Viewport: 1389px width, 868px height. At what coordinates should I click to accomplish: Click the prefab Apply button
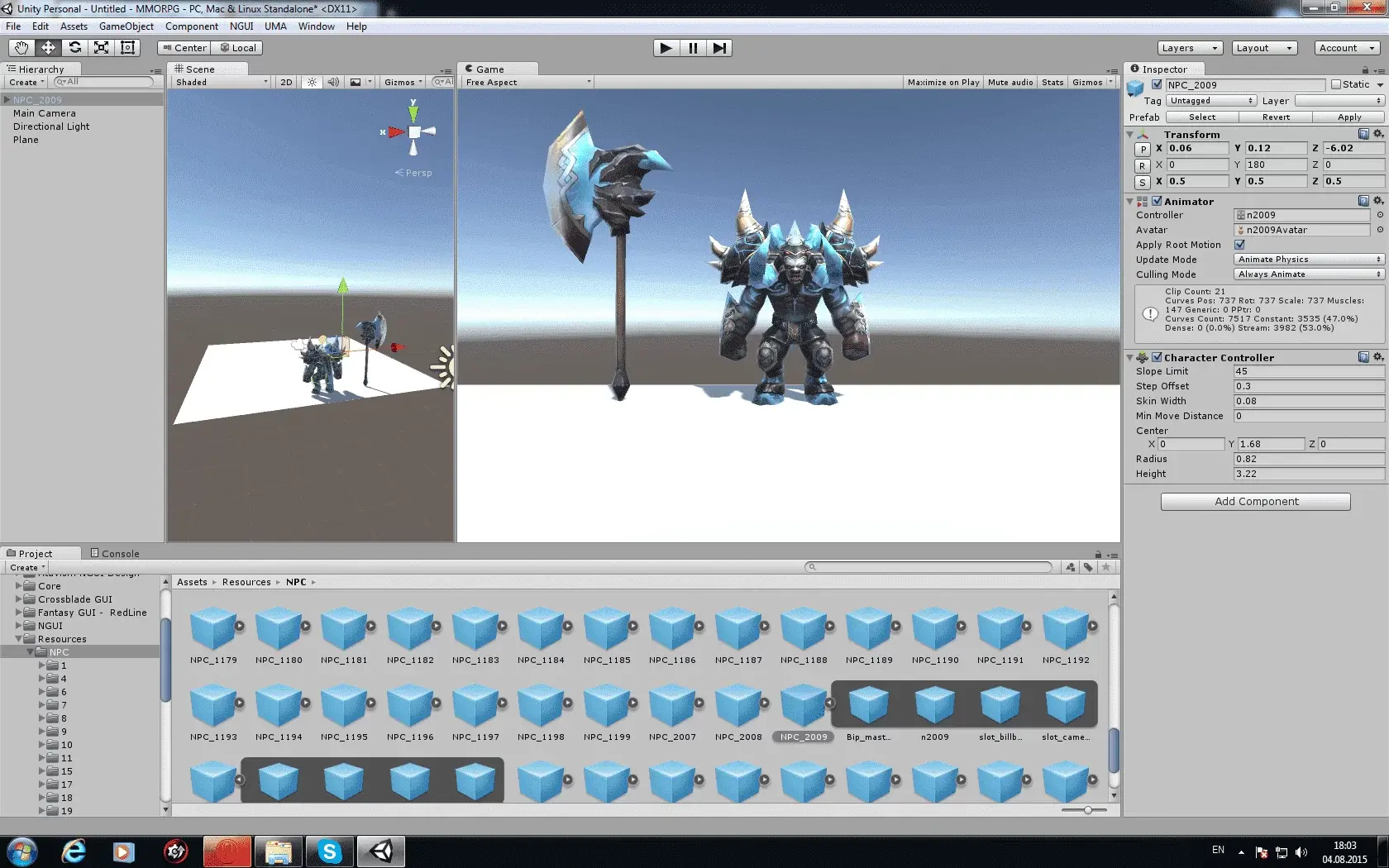click(1349, 117)
